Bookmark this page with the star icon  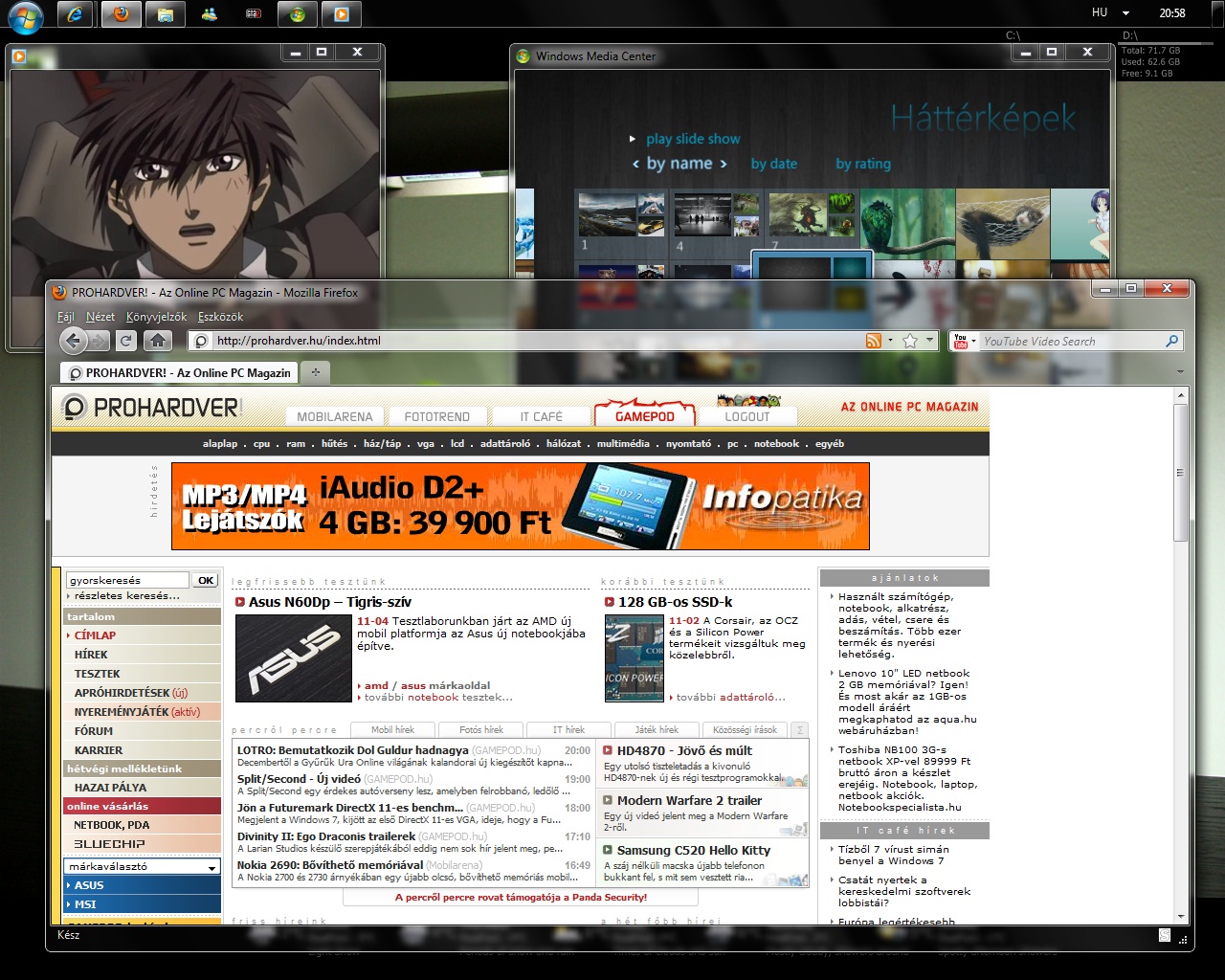pos(910,341)
